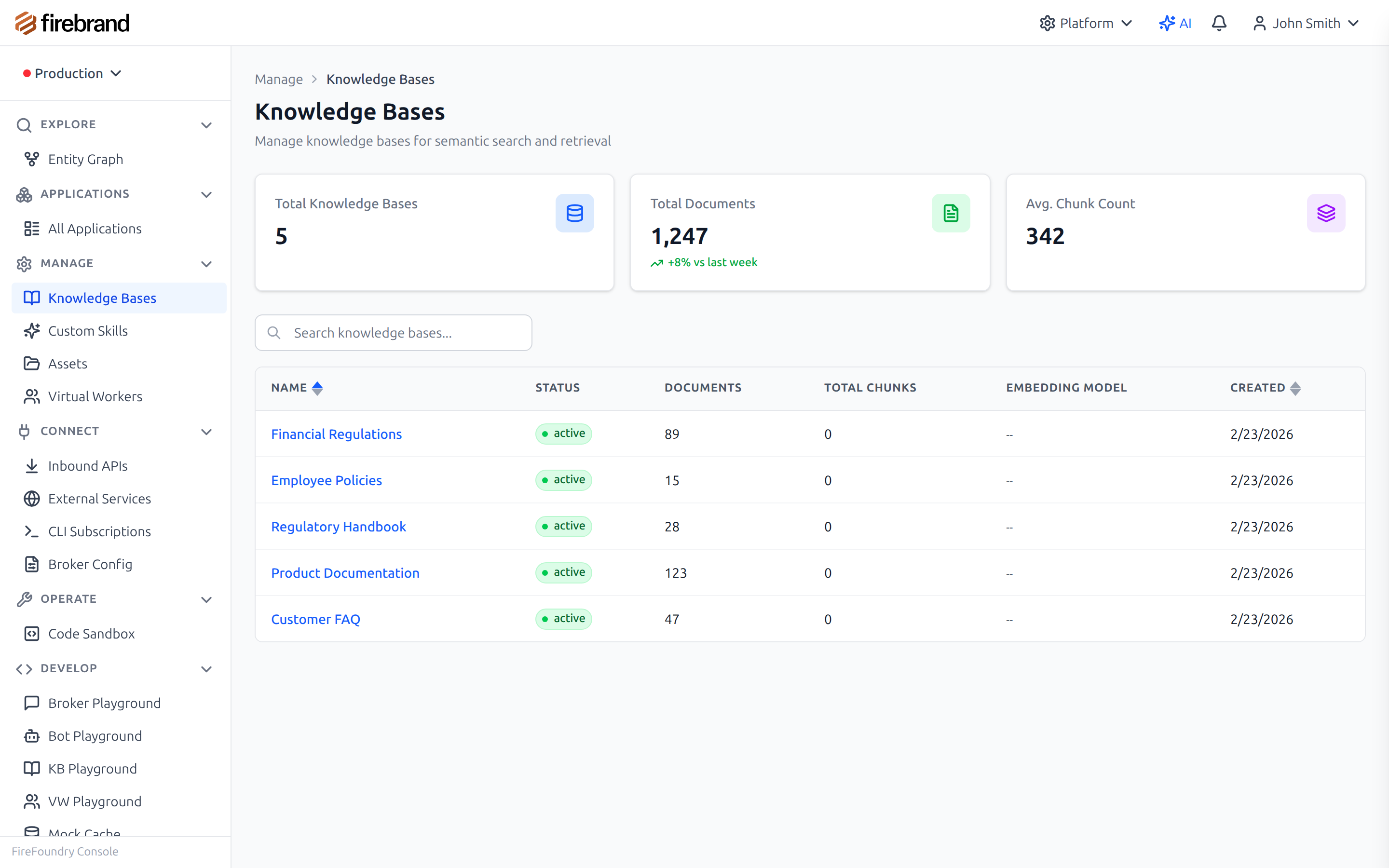Click the Total Knowledge Bases database icon
The image size is (1389, 868).
[x=574, y=213]
